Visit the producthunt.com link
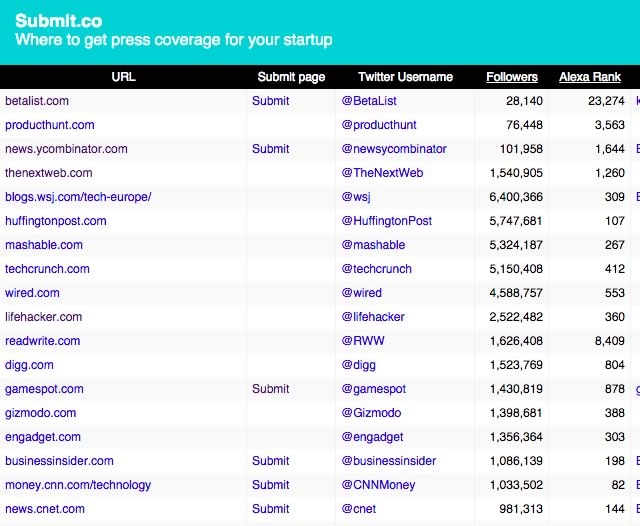 tap(49, 125)
